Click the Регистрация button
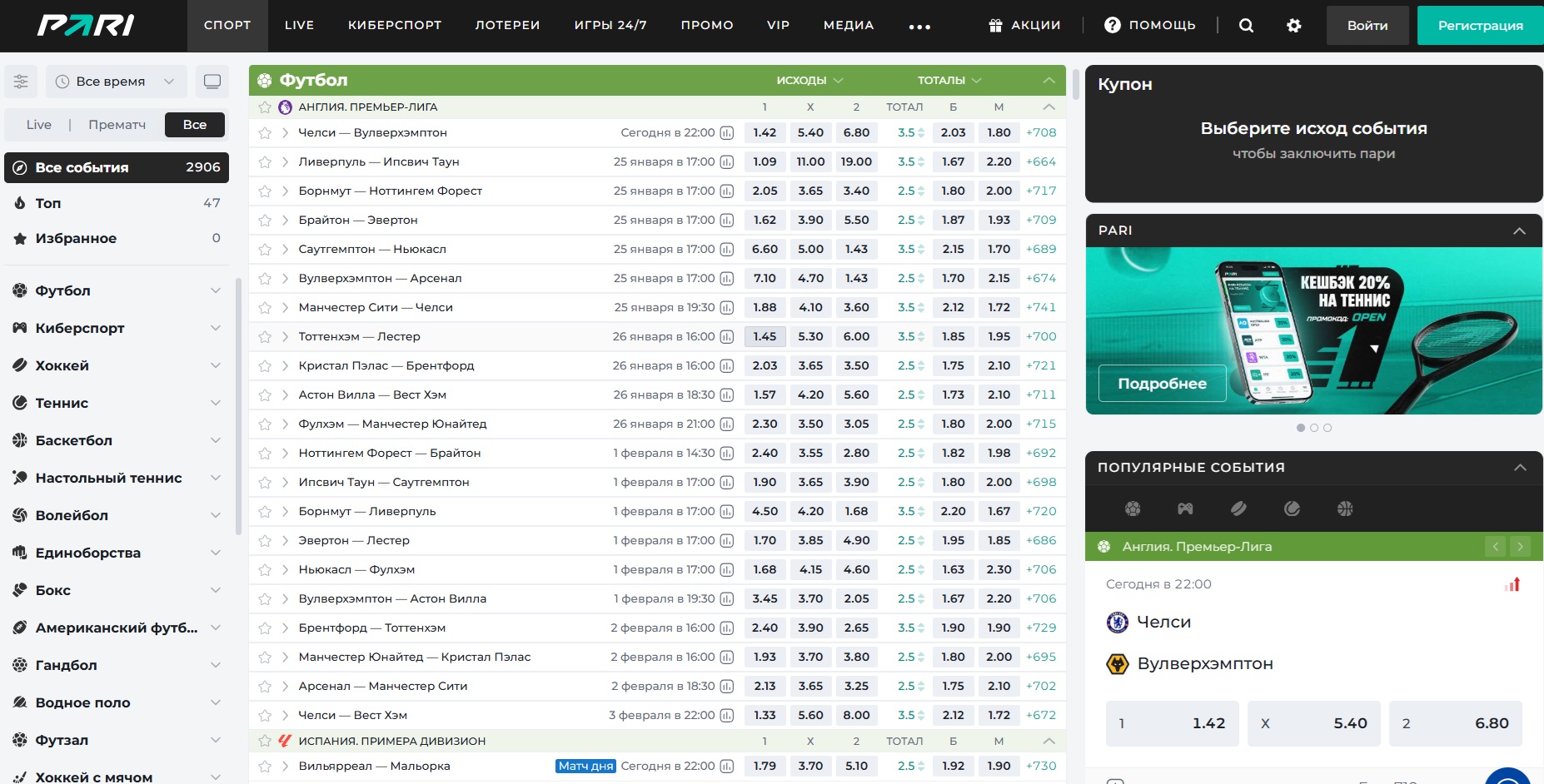Image resolution: width=1544 pixels, height=784 pixels. pos(1480,26)
